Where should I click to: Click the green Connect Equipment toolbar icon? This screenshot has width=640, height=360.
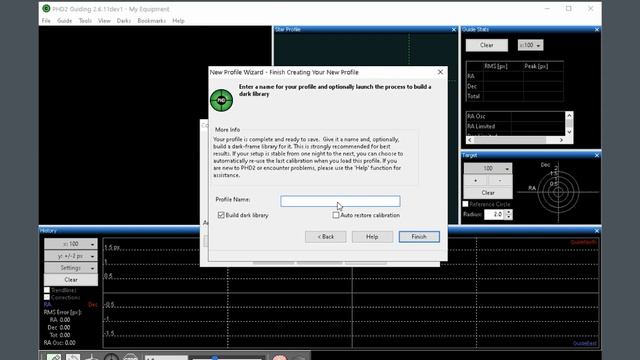54,358
